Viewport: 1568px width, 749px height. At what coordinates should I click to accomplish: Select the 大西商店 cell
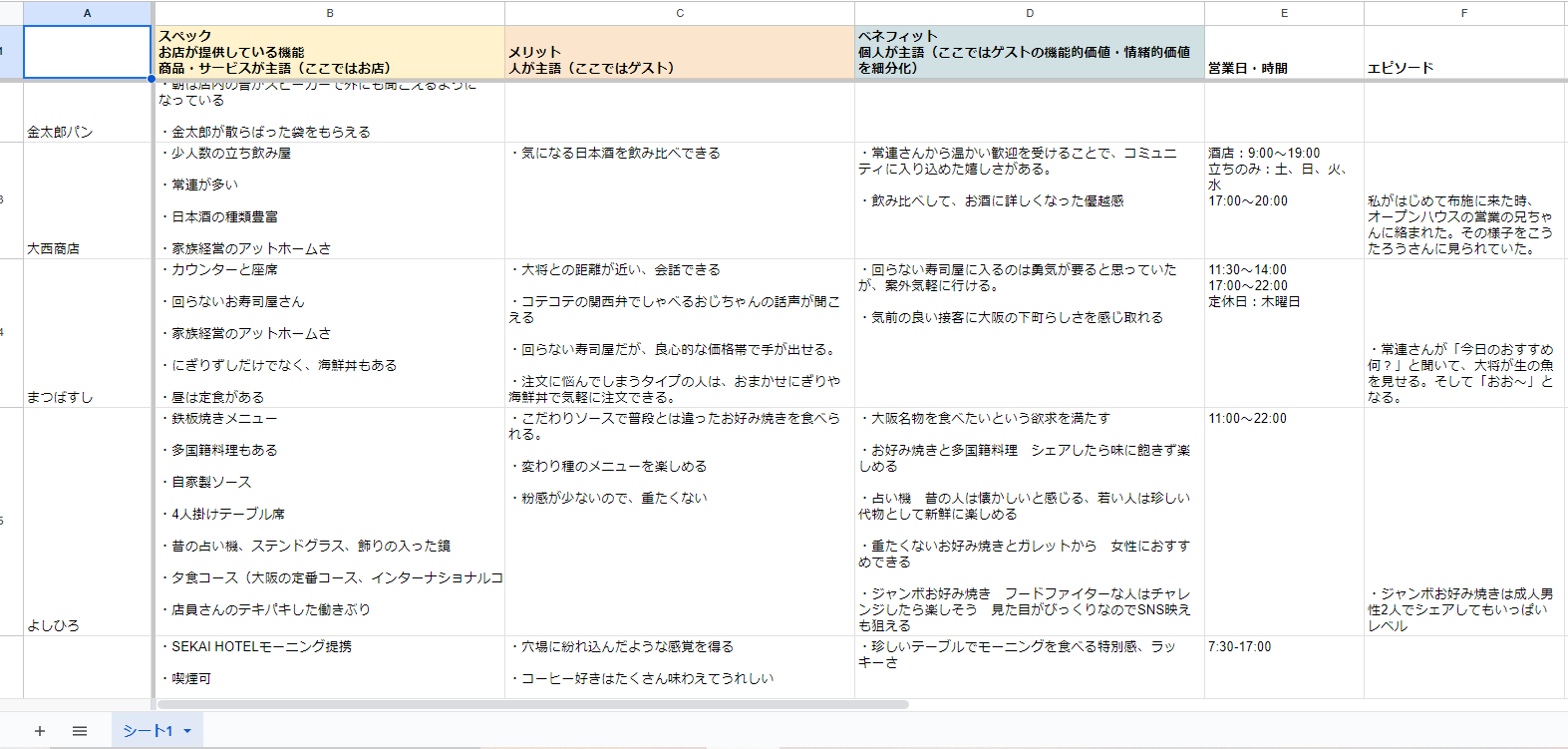point(88,200)
